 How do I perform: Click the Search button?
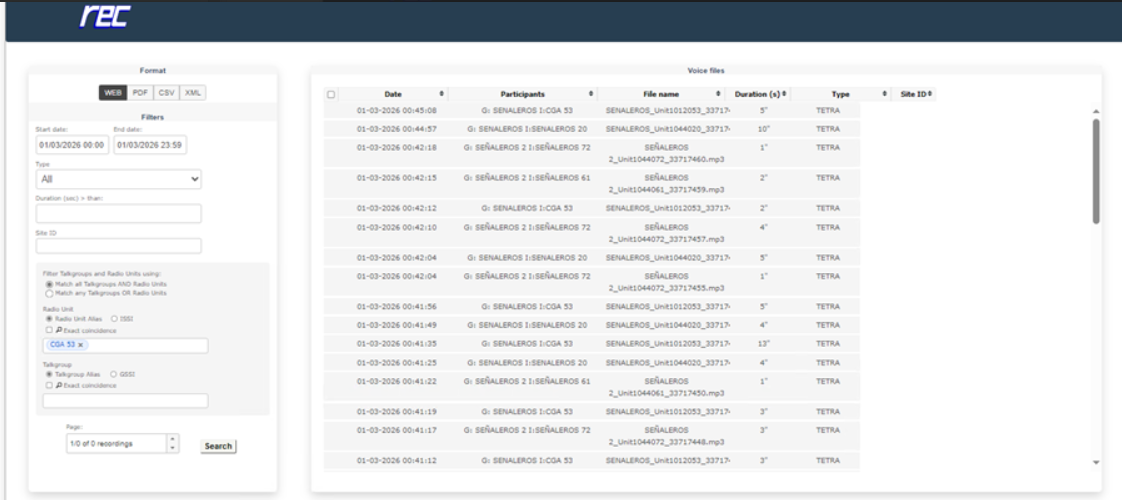click(218, 446)
